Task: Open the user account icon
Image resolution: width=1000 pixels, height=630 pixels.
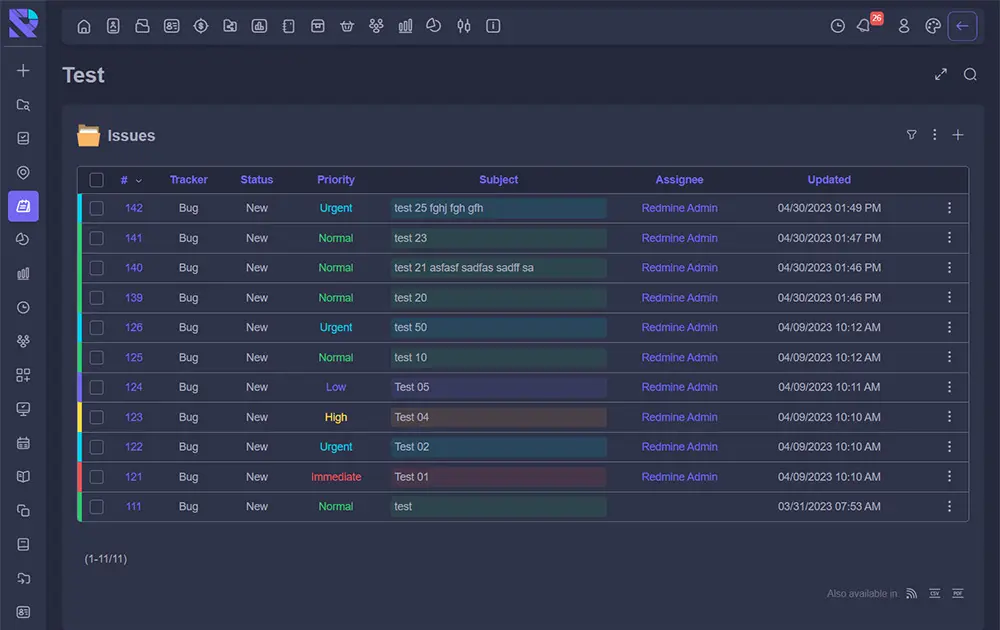Action: tap(904, 26)
